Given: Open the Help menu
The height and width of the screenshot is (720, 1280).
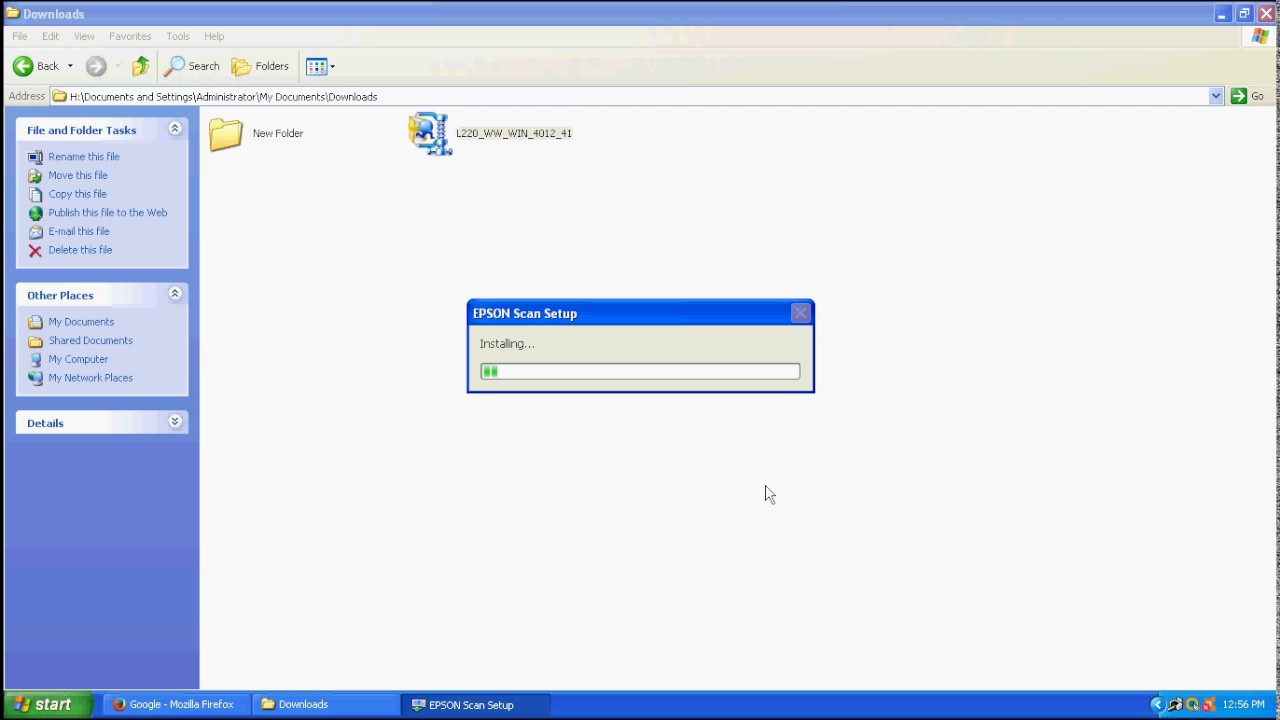Looking at the screenshot, I should click(x=214, y=36).
